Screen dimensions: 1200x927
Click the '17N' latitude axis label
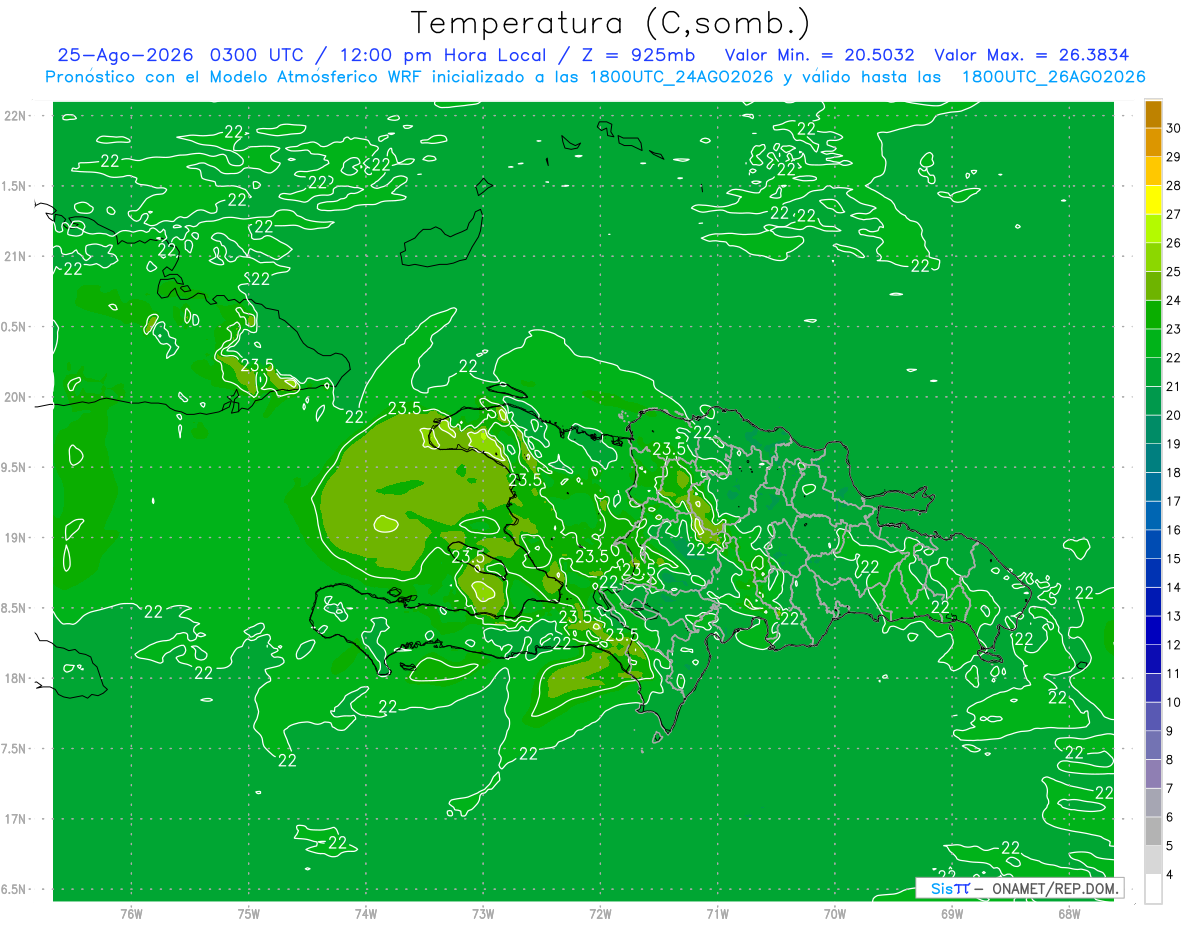(x=17, y=819)
